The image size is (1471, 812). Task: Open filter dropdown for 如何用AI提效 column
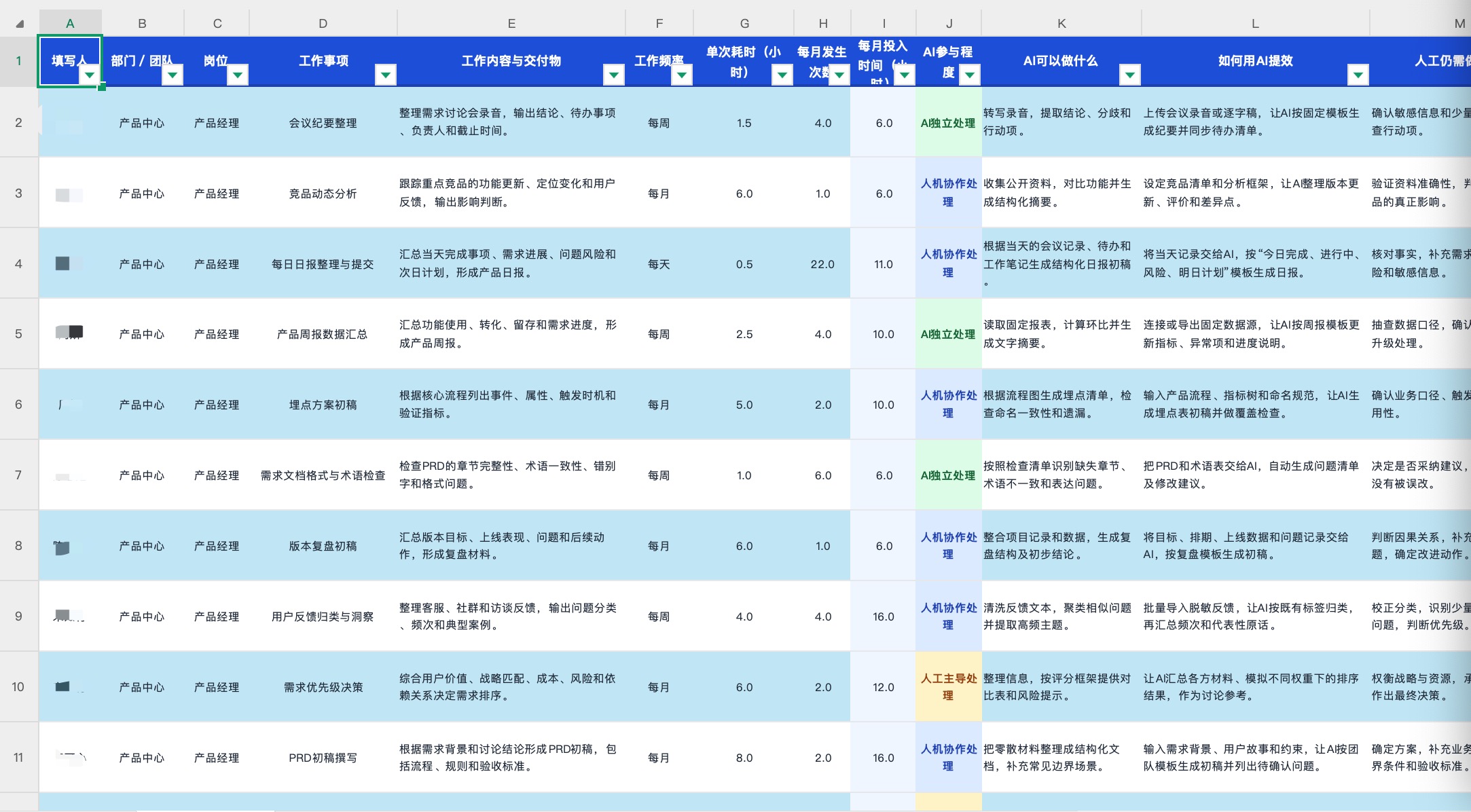pyautogui.click(x=1358, y=75)
